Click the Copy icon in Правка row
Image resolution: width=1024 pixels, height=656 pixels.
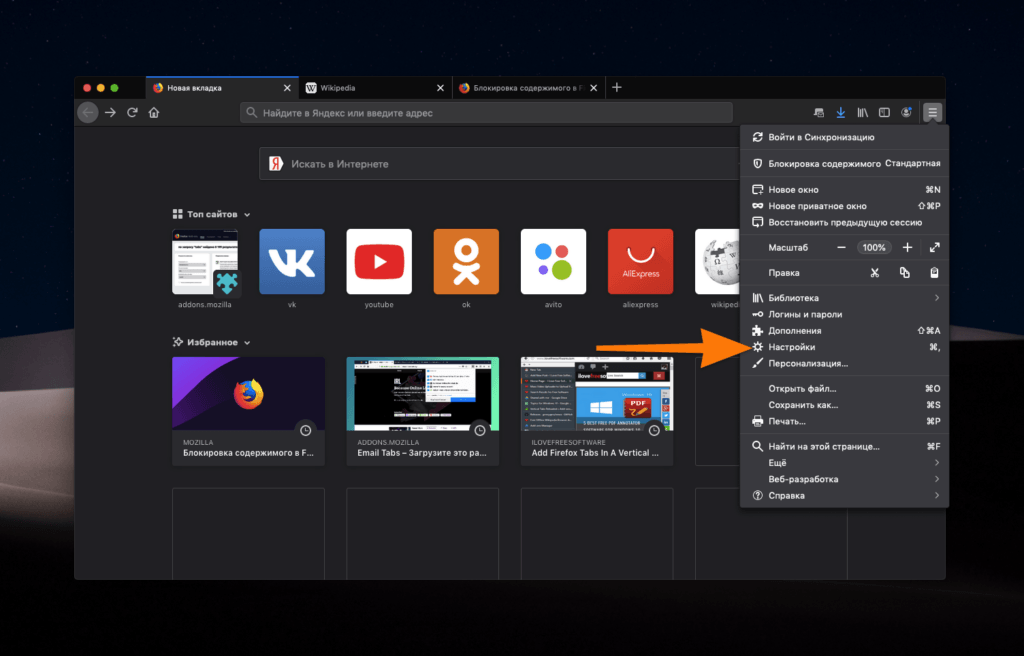(904, 272)
